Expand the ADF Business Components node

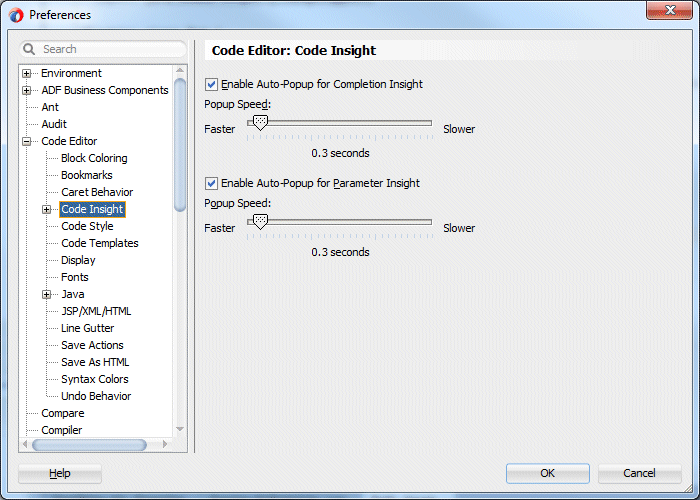(26, 90)
